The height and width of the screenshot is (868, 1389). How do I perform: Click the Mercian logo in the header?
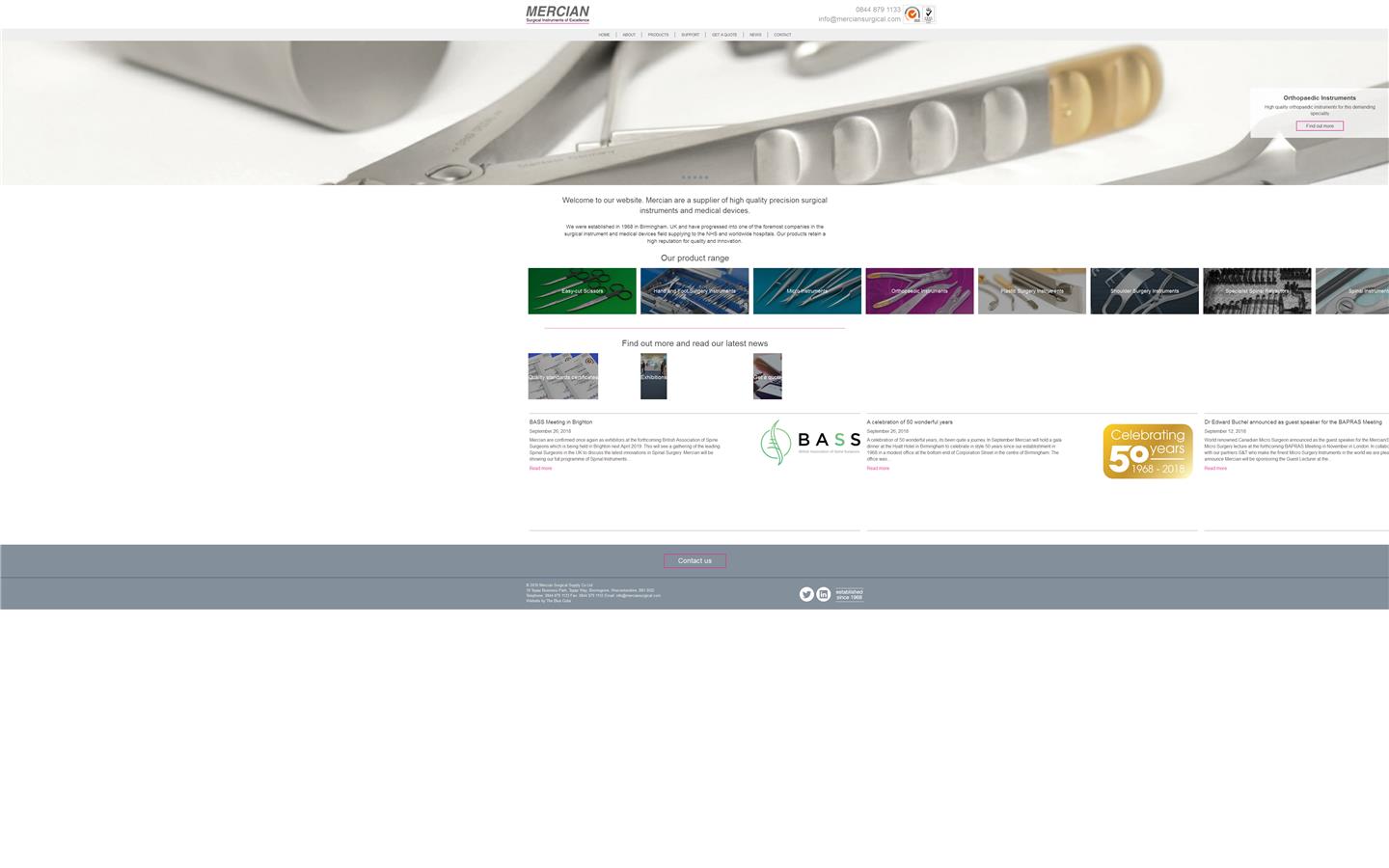pos(557,14)
